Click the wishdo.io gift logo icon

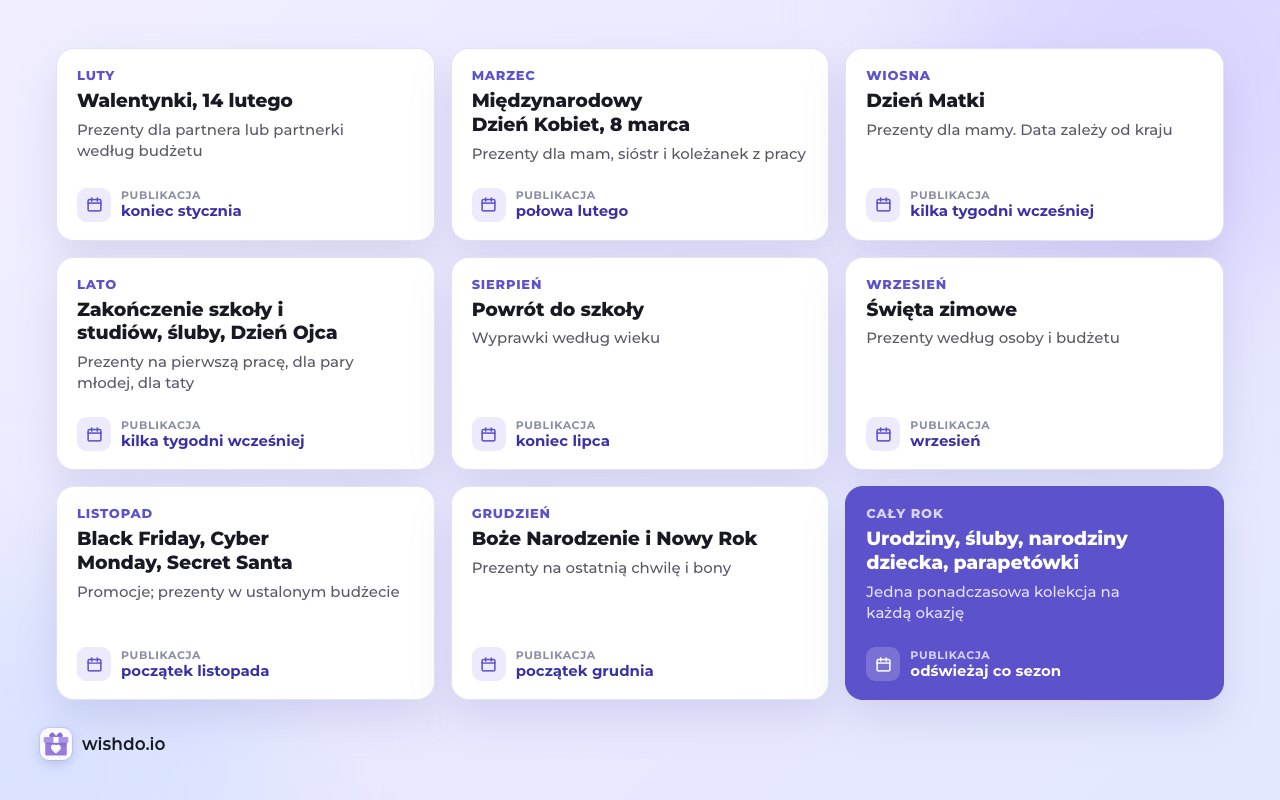56,744
